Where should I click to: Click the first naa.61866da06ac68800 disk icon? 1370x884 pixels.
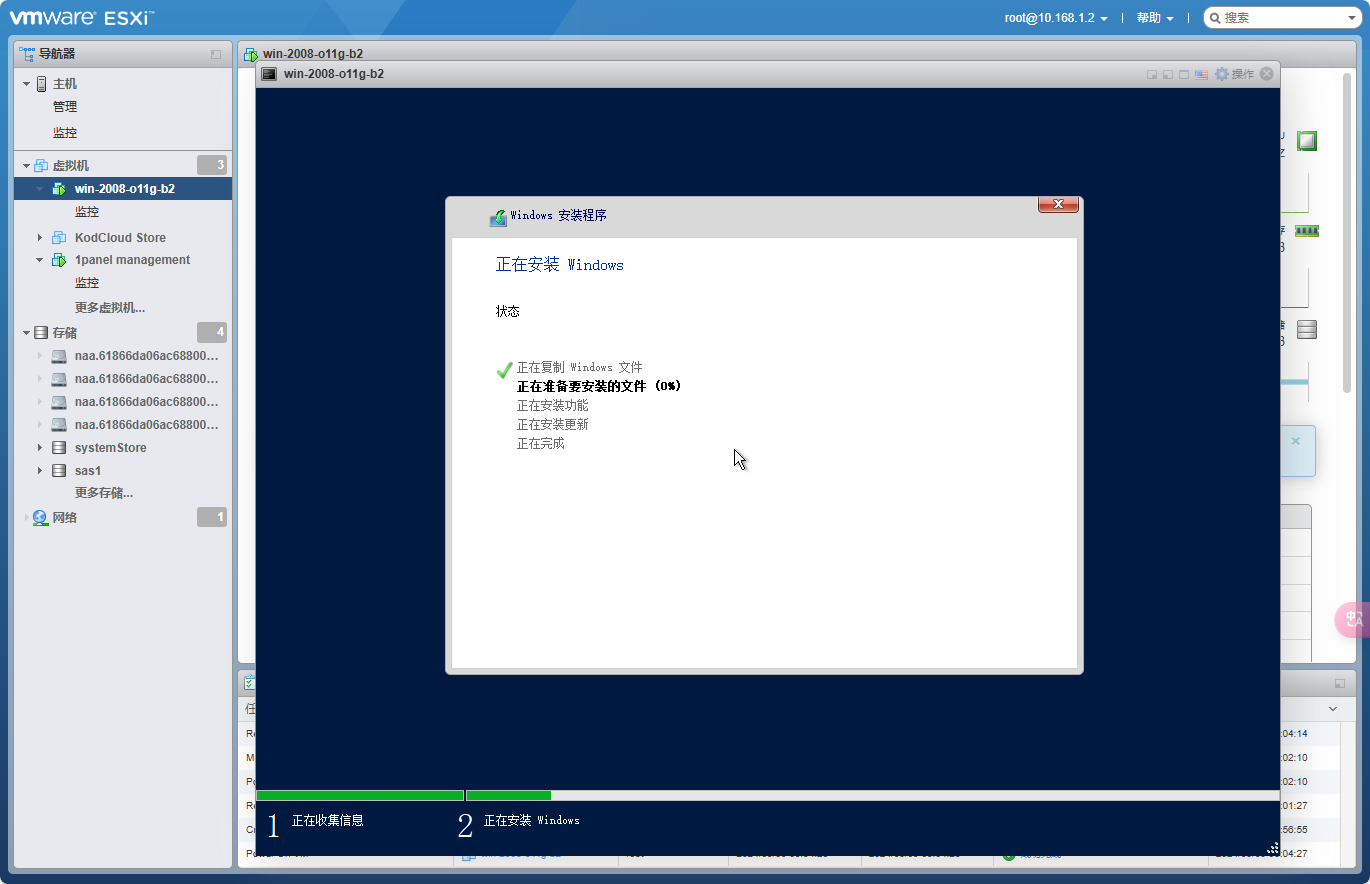click(59, 356)
